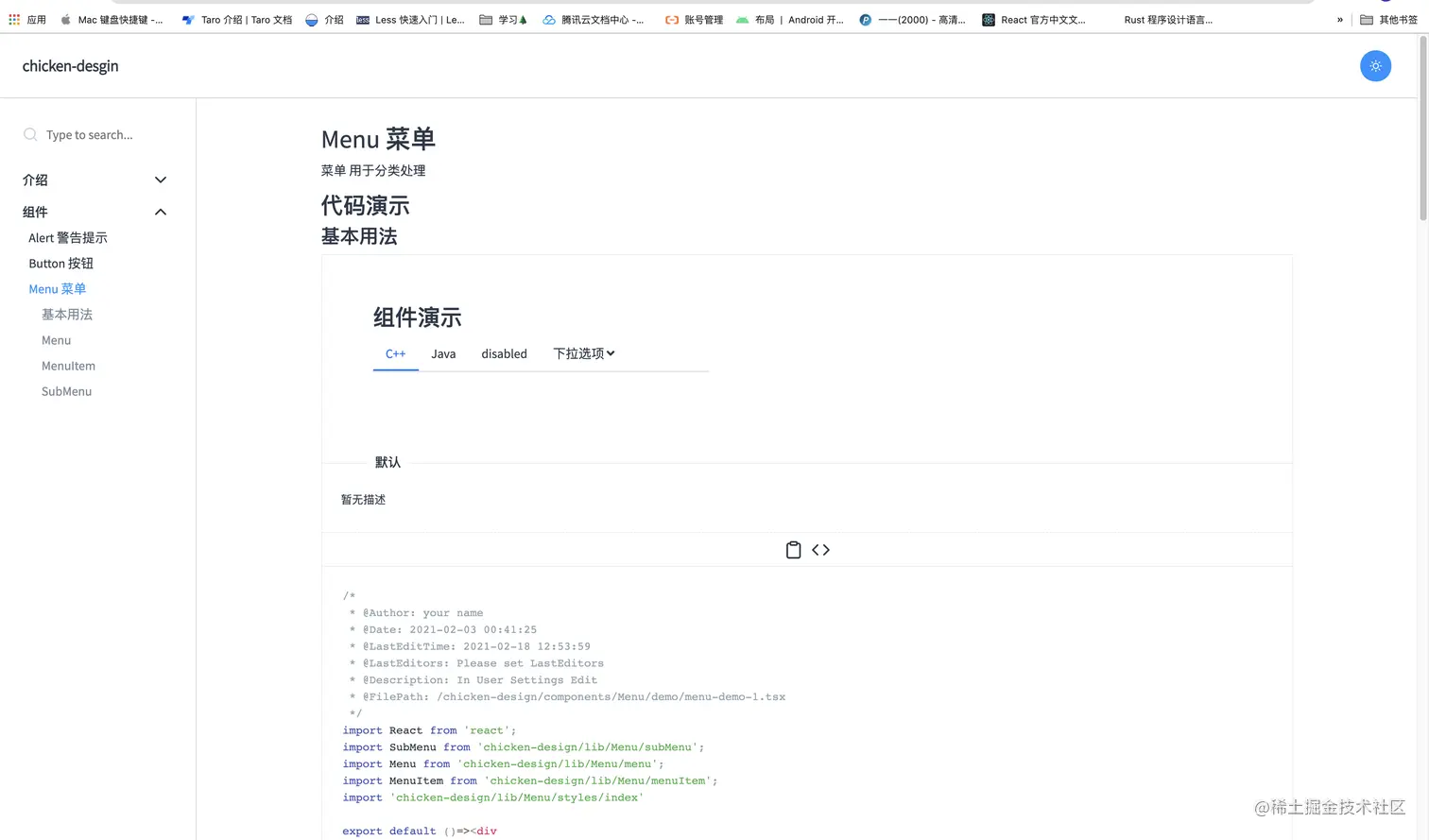Viewport: 1429px width, 840px height.
Task: Click the import MenuItem code line
Action: (530, 780)
